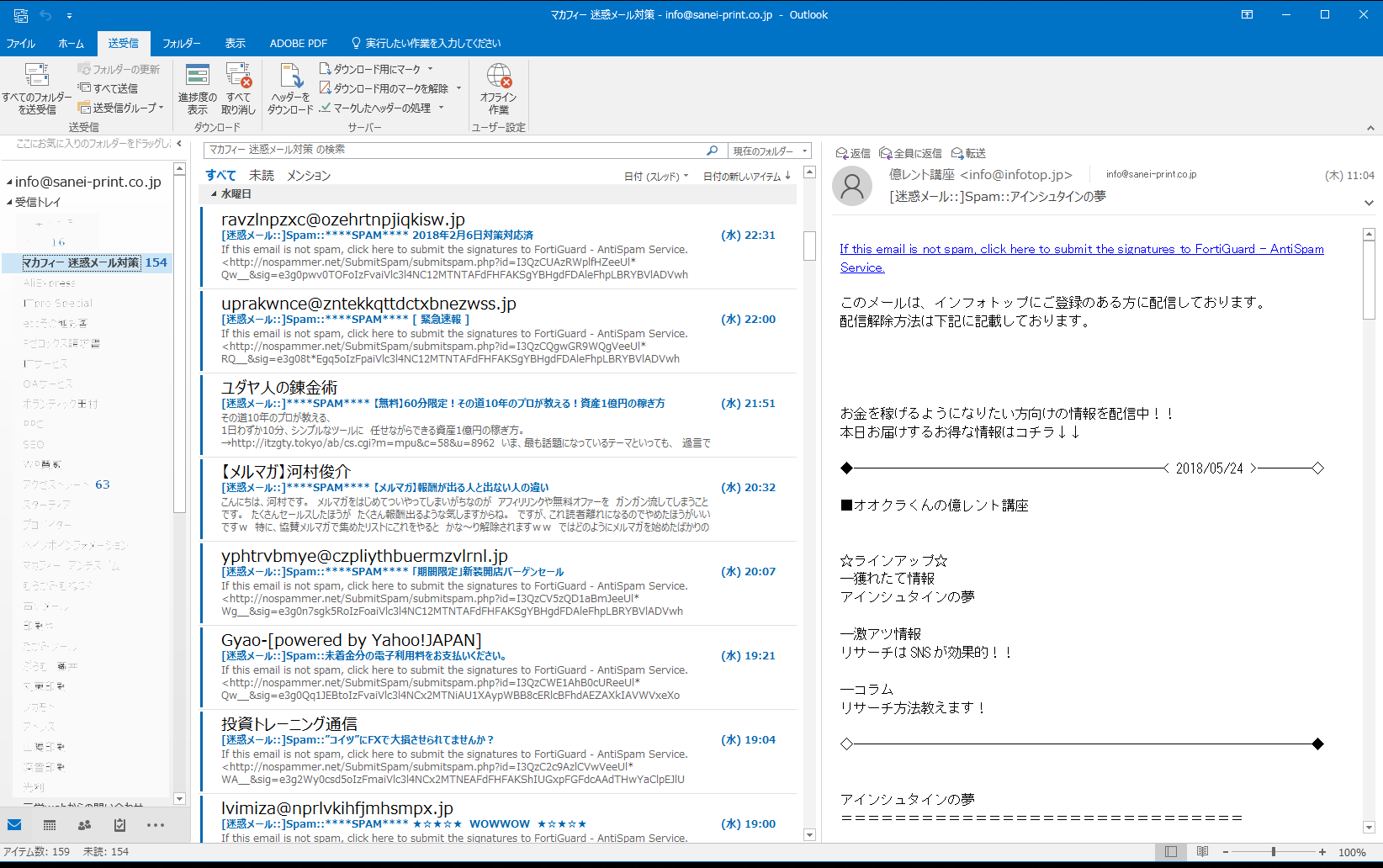Click 全員に返信 button
Screen dimensions: 1383x868
coord(910,153)
